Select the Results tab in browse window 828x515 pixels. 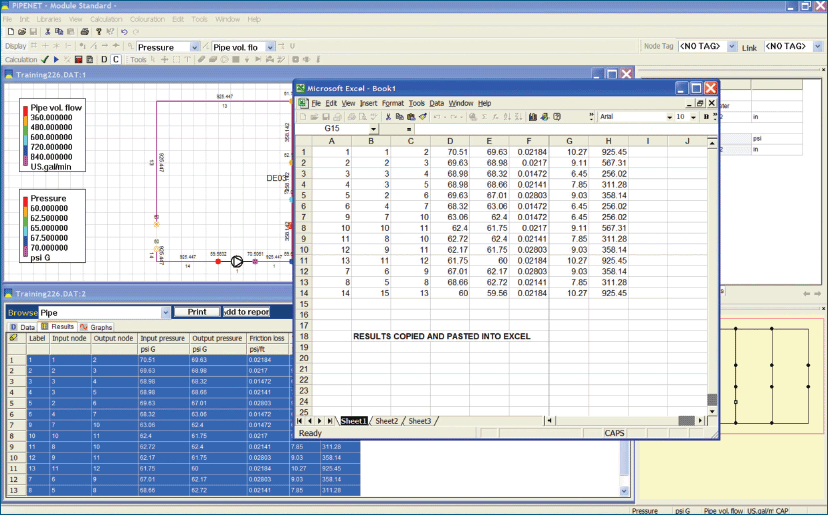point(57,326)
